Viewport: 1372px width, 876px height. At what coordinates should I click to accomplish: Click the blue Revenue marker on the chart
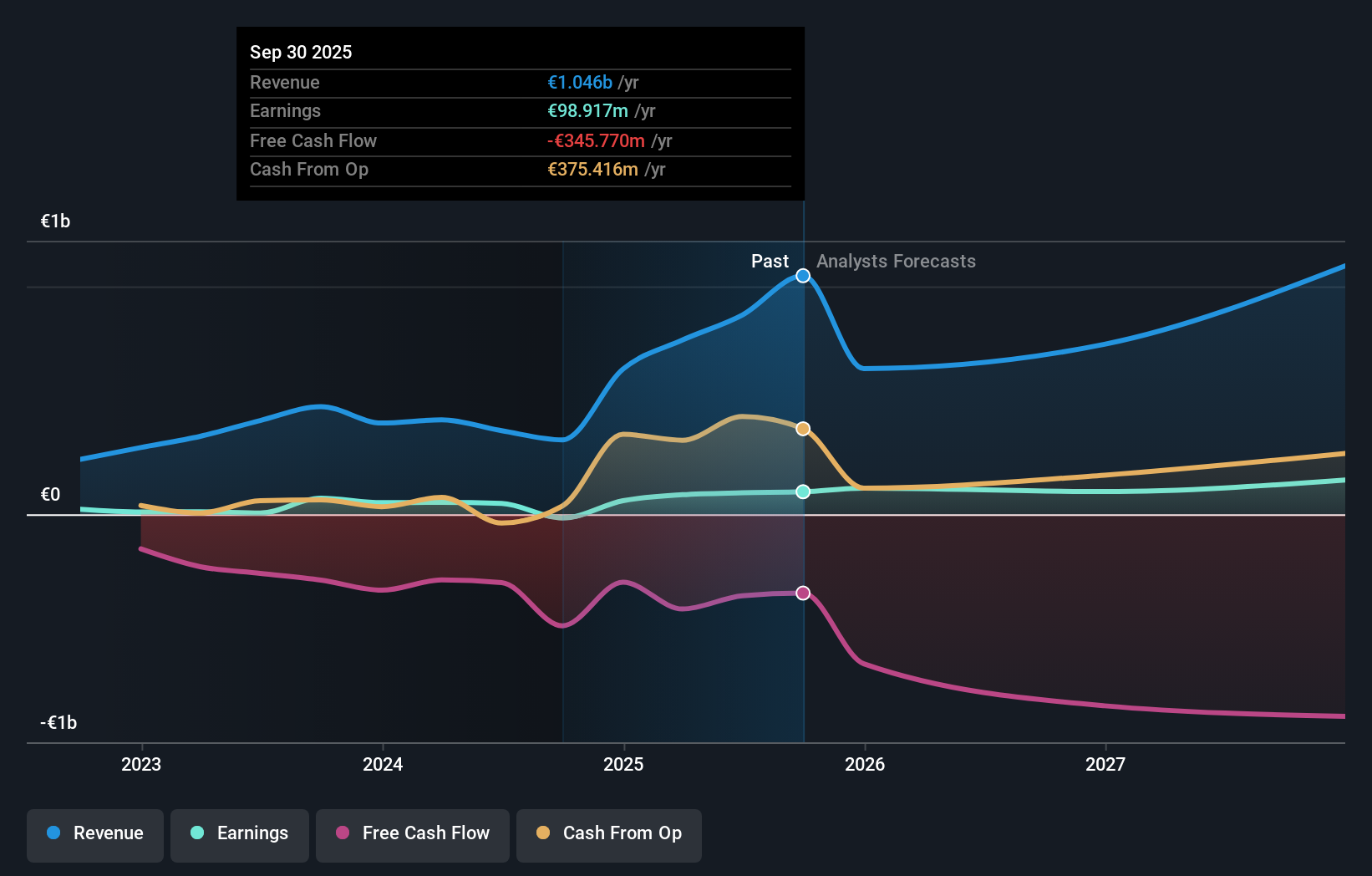point(803,276)
